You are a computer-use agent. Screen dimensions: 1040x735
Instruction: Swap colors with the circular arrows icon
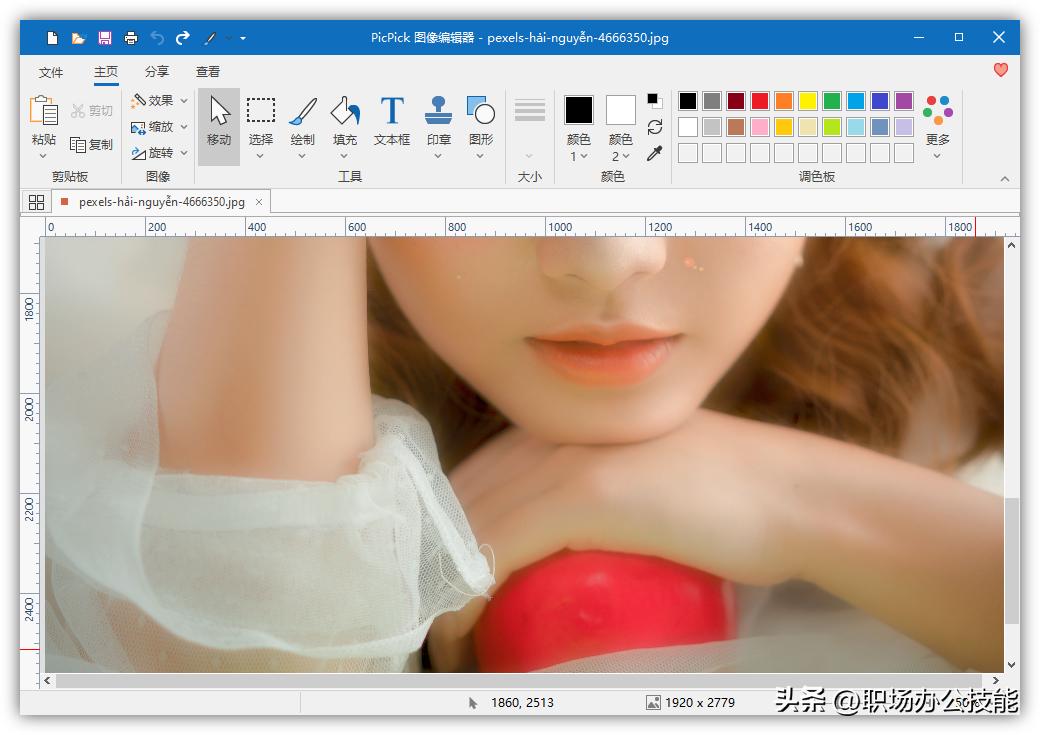[655, 127]
